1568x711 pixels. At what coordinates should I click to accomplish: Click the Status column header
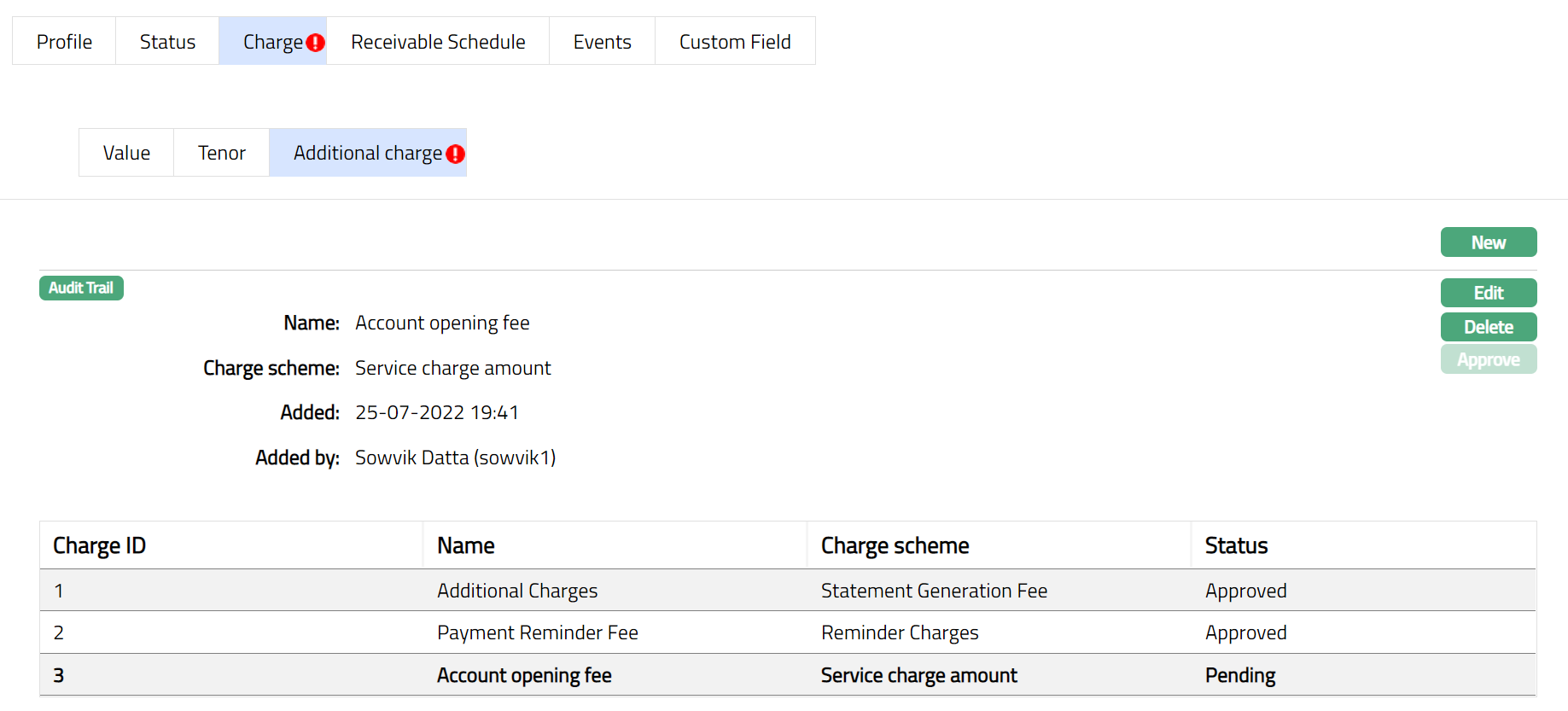(1236, 545)
